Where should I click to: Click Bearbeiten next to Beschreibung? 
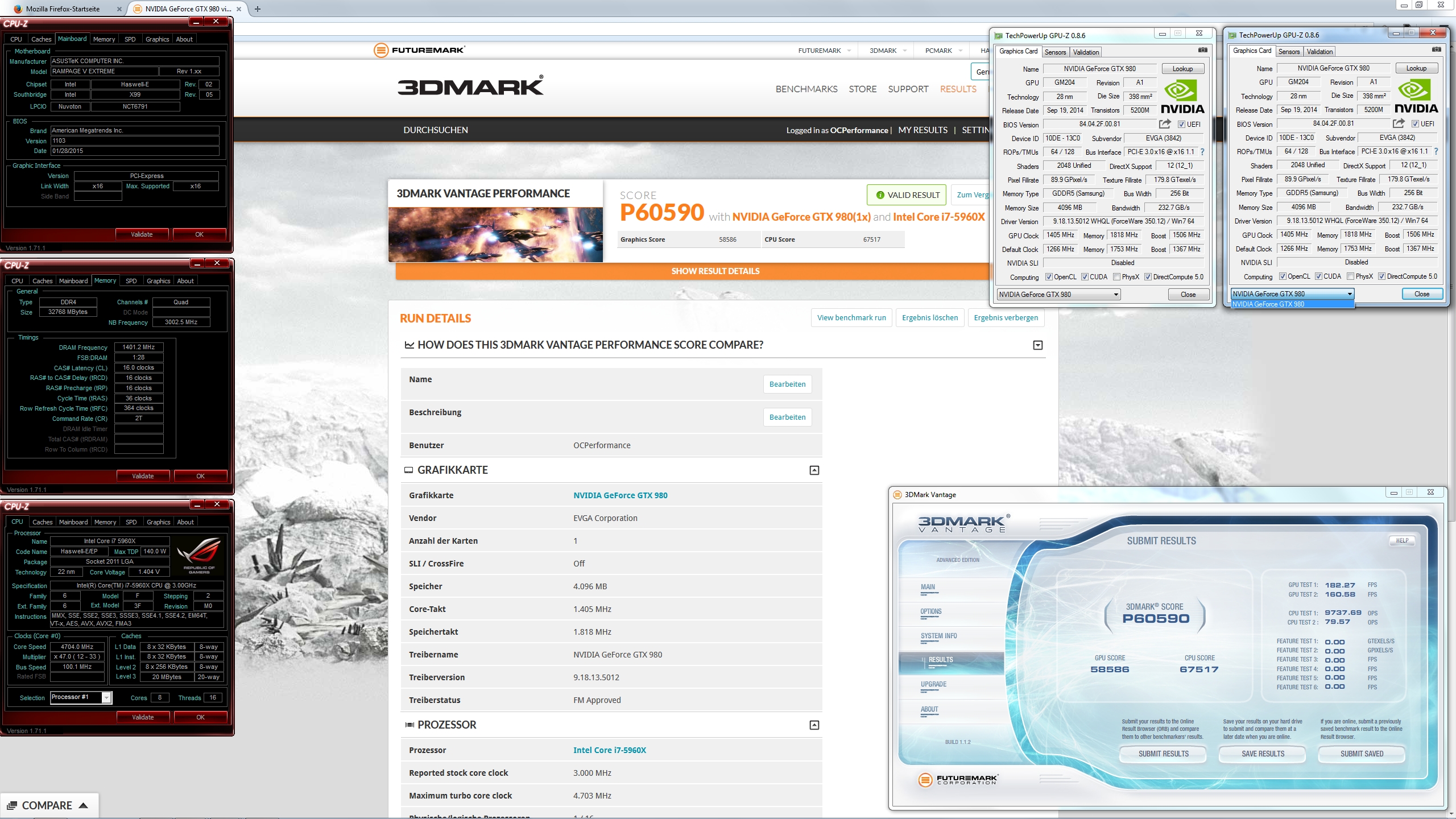pos(787,417)
